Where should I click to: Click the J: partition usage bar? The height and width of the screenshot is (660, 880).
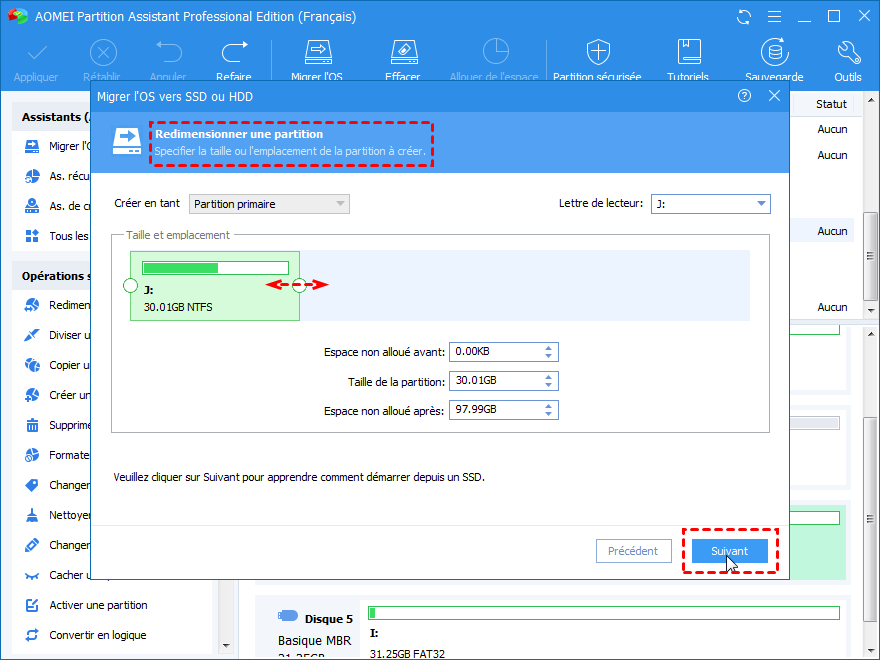pyautogui.click(x=216, y=268)
